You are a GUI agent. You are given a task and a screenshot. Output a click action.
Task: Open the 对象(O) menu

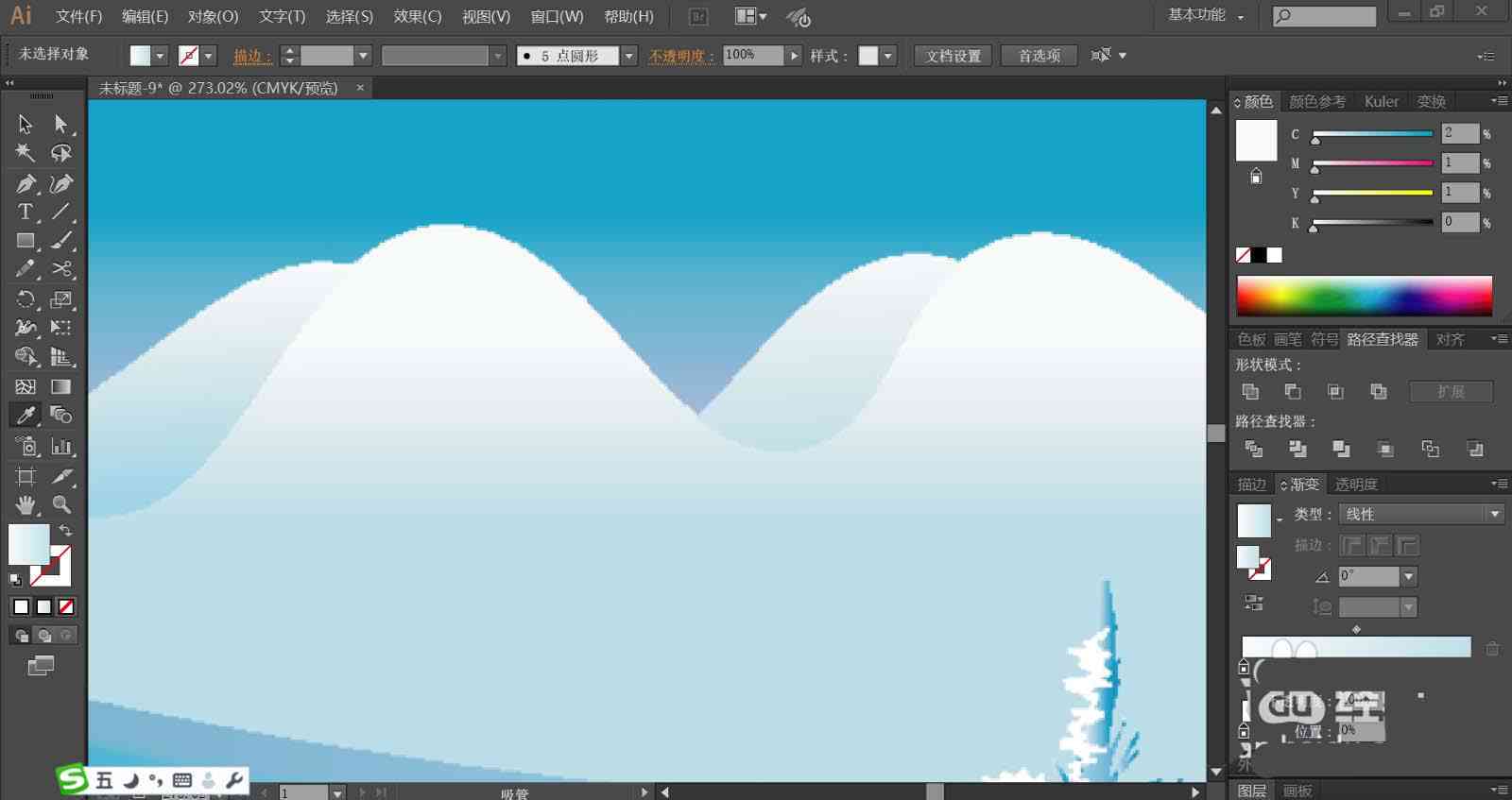[x=213, y=16]
